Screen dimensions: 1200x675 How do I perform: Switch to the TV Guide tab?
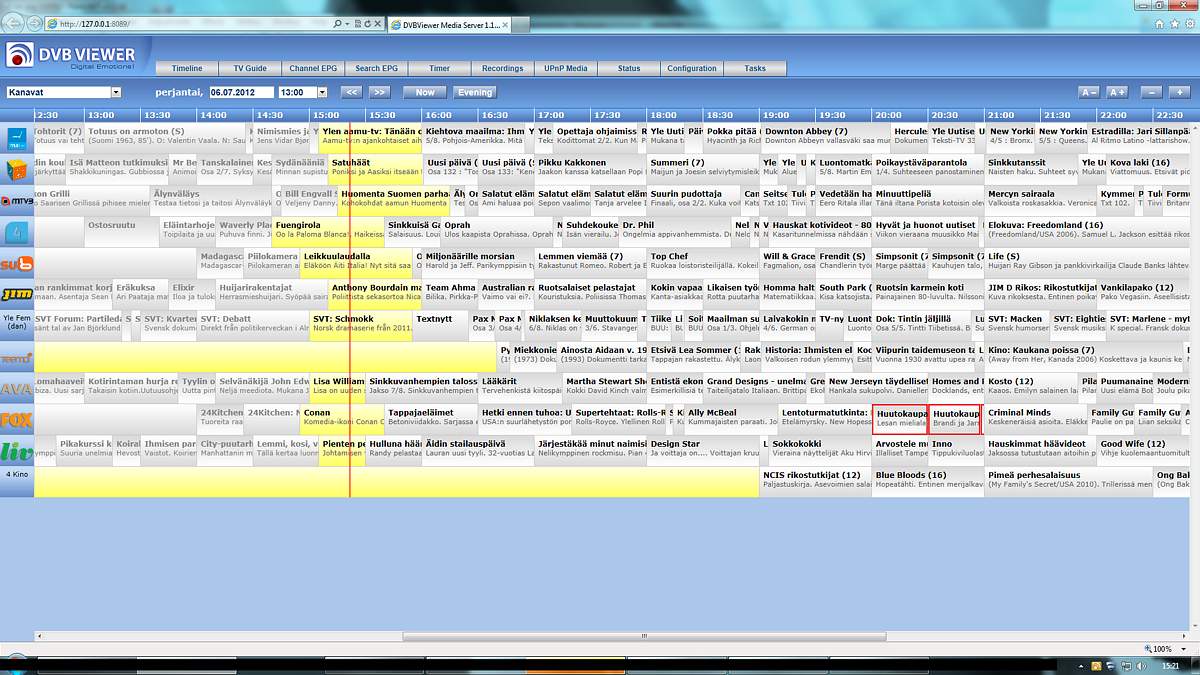pyautogui.click(x=250, y=68)
